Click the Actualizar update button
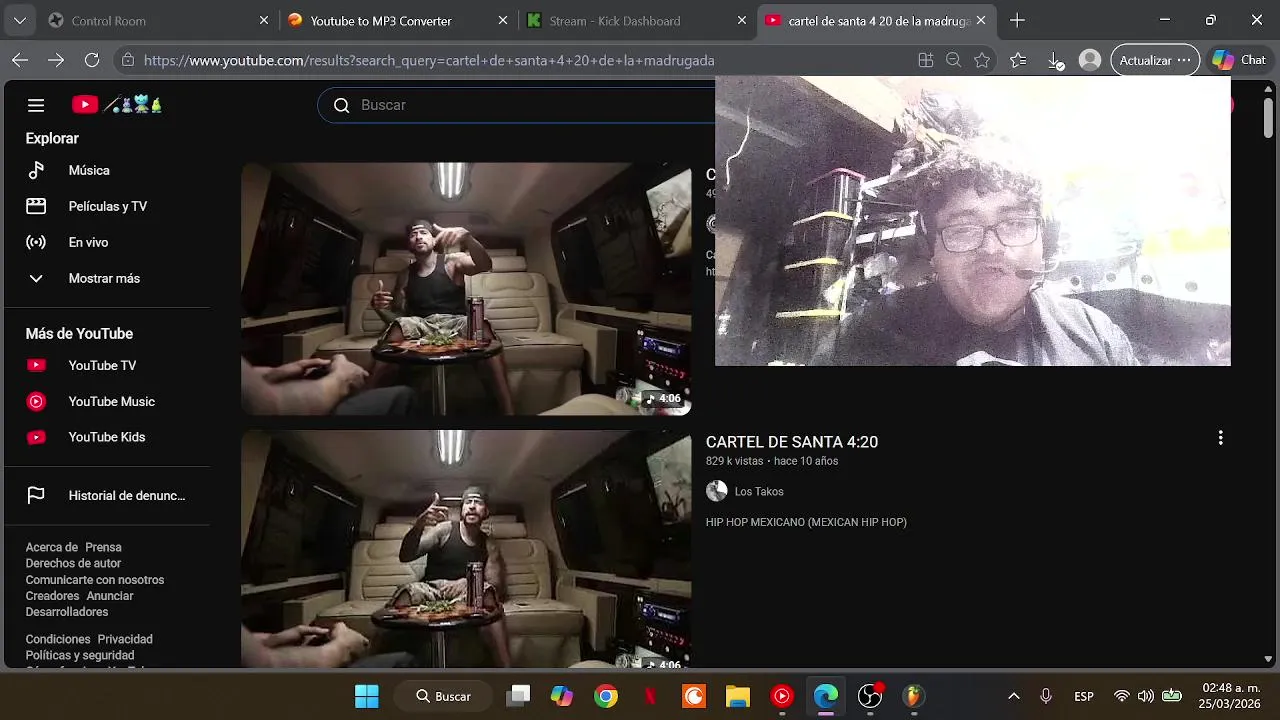The width and height of the screenshot is (1280, 720). pos(1155,60)
